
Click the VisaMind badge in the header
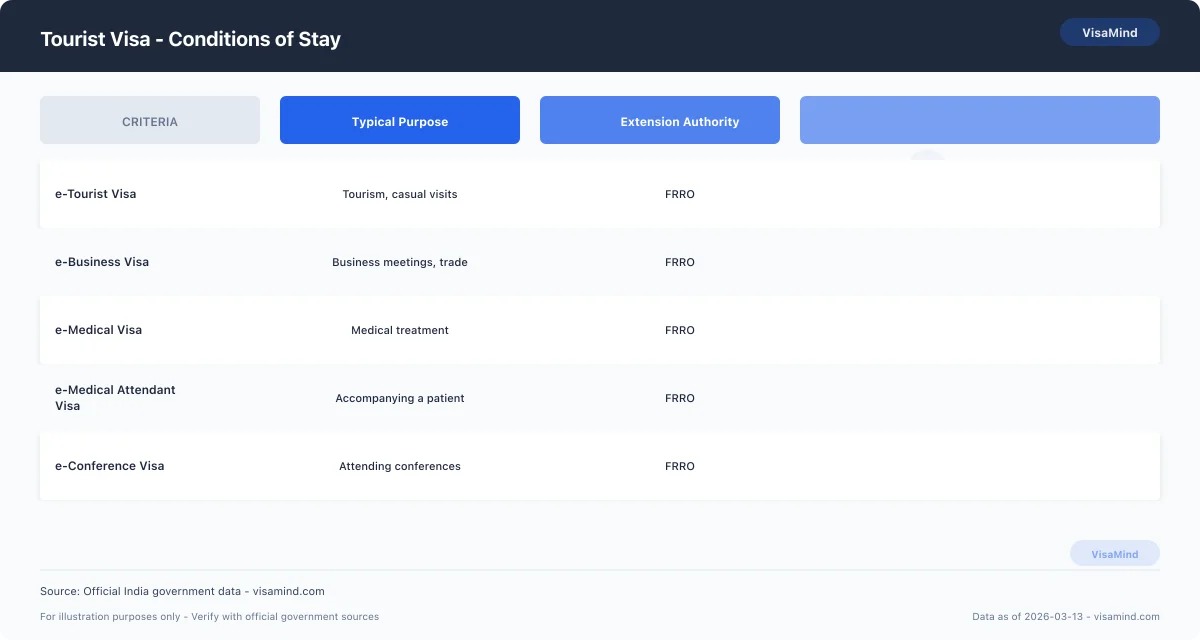1109,33
